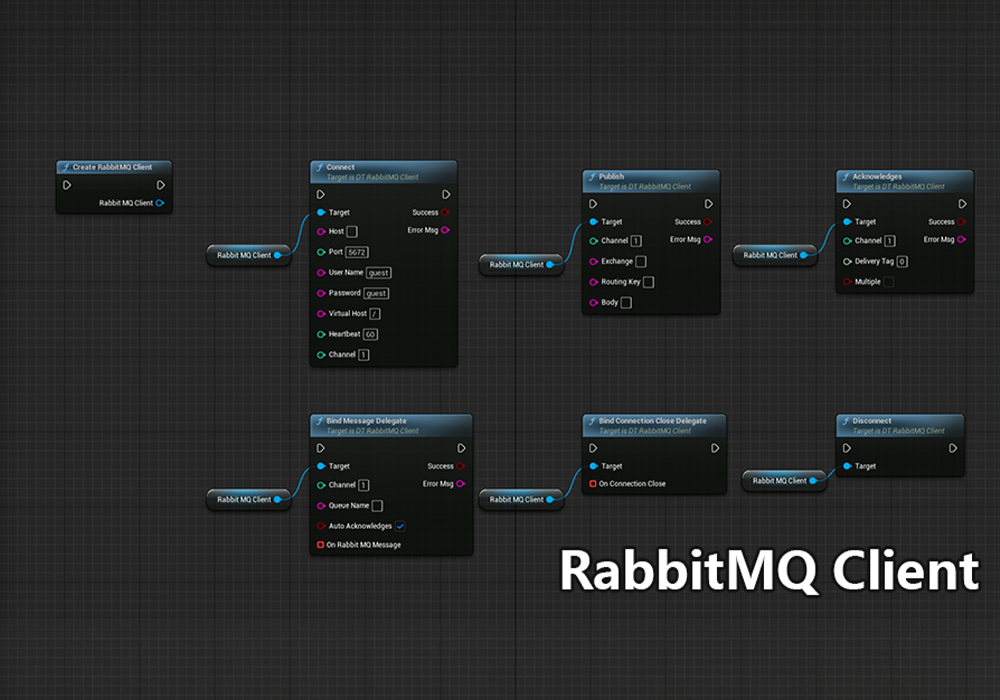Click the Connect node's function icon
Screen dimensions: 1000x700
(318, 167)
